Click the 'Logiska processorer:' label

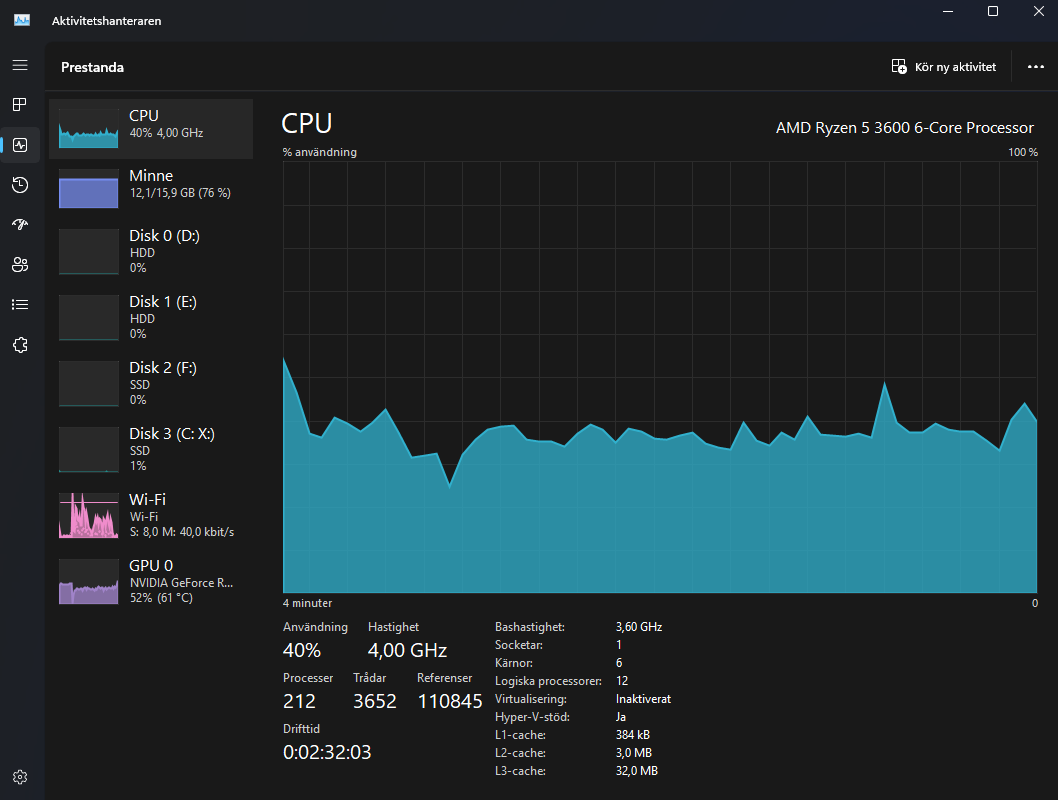[x=548, y=681]
